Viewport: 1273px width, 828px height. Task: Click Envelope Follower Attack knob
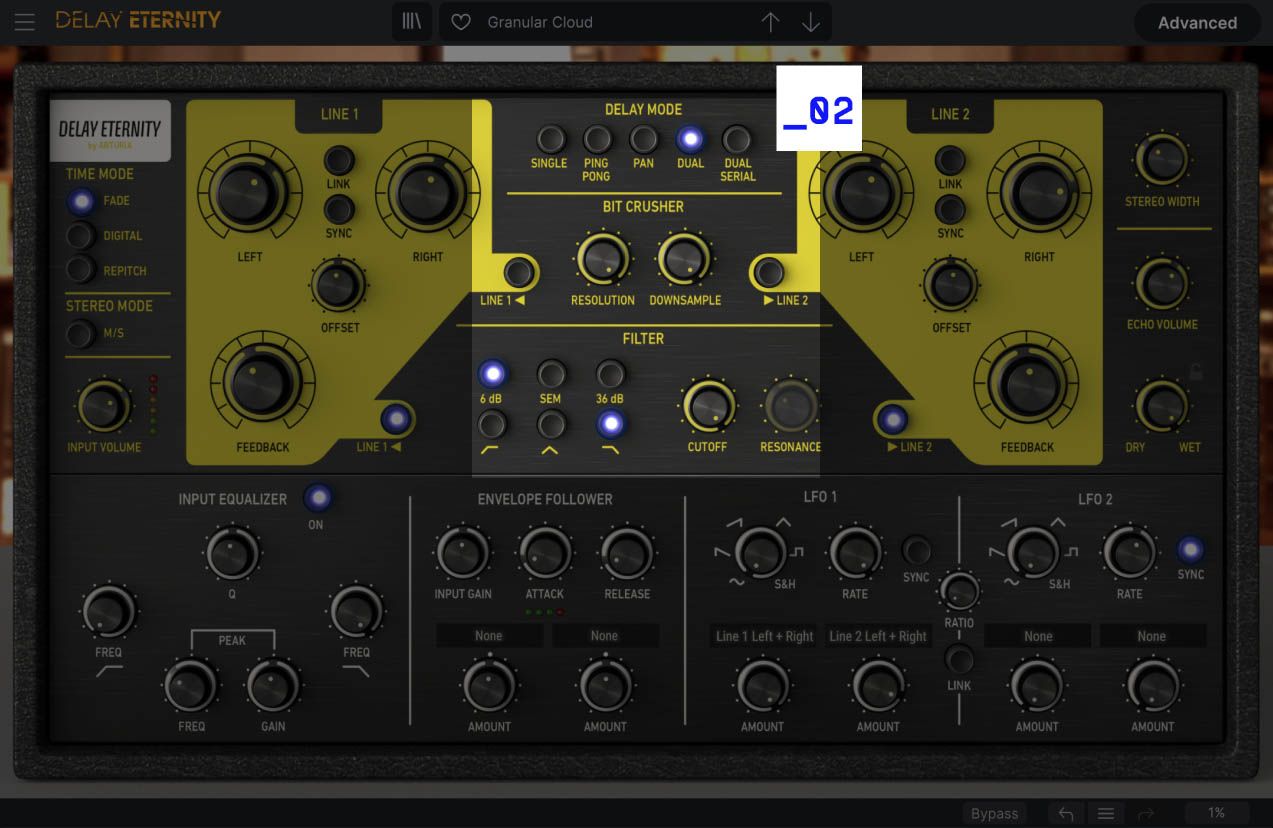[x=545, y=553]
